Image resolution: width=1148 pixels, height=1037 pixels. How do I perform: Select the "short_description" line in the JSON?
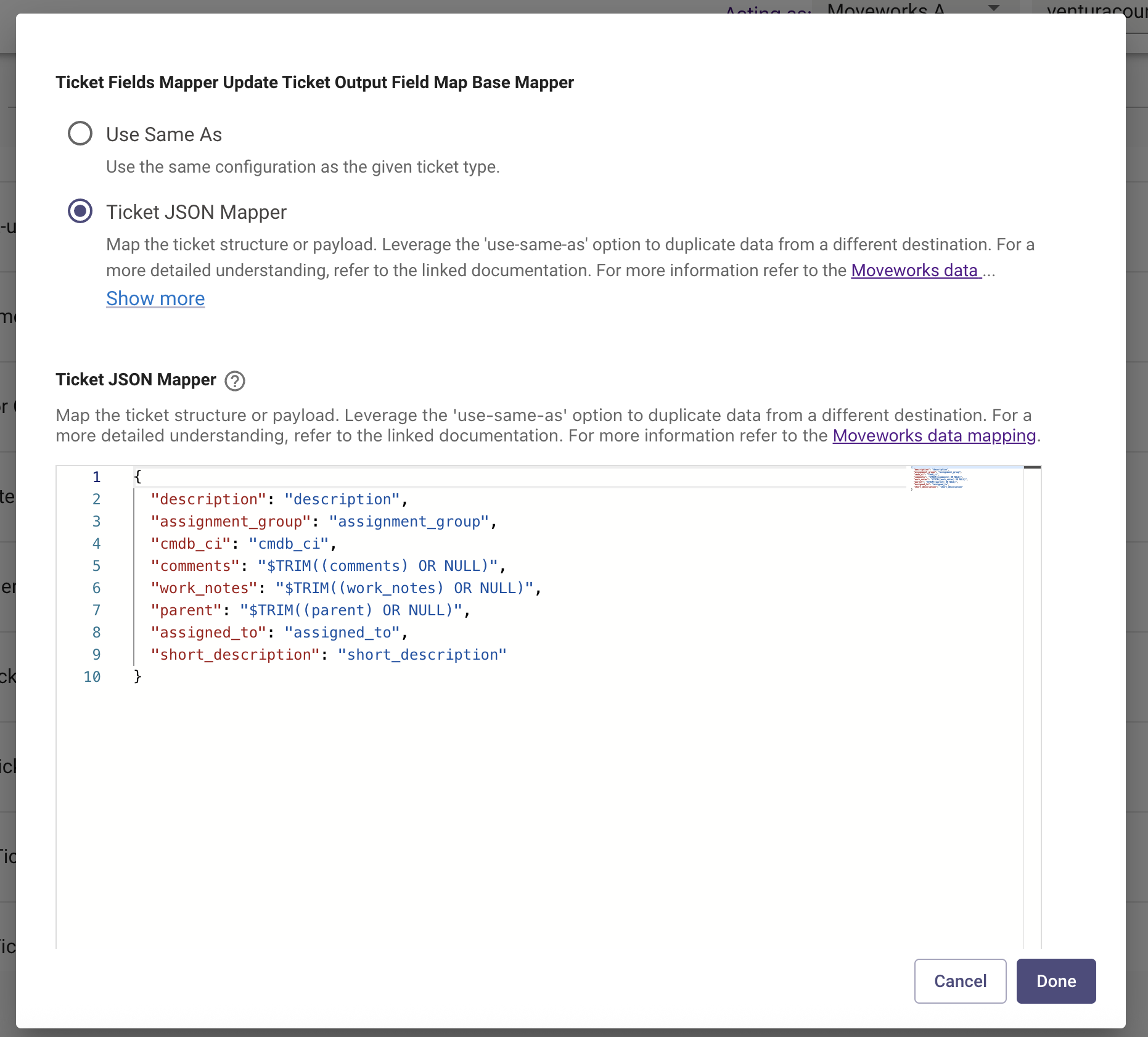point(329,654)
